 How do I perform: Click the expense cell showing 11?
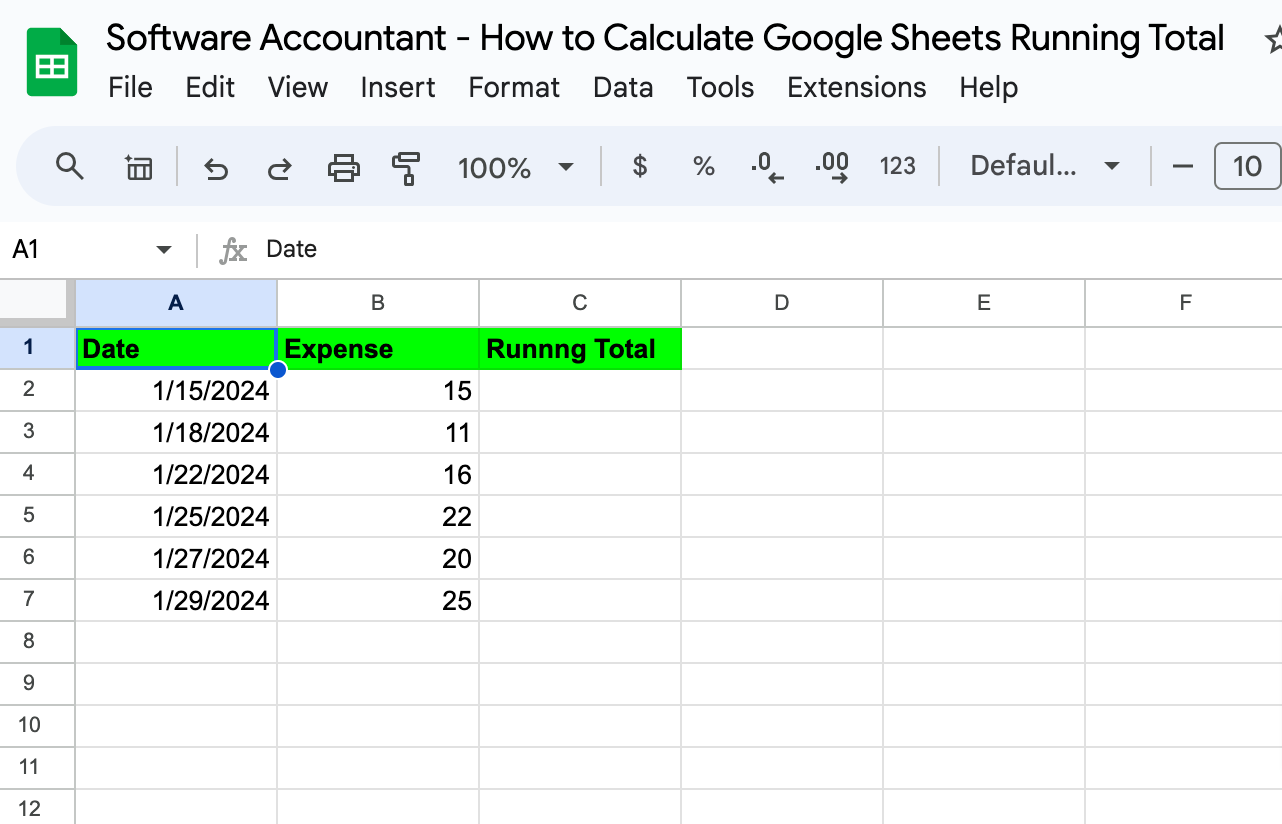[x=378, y=433]
